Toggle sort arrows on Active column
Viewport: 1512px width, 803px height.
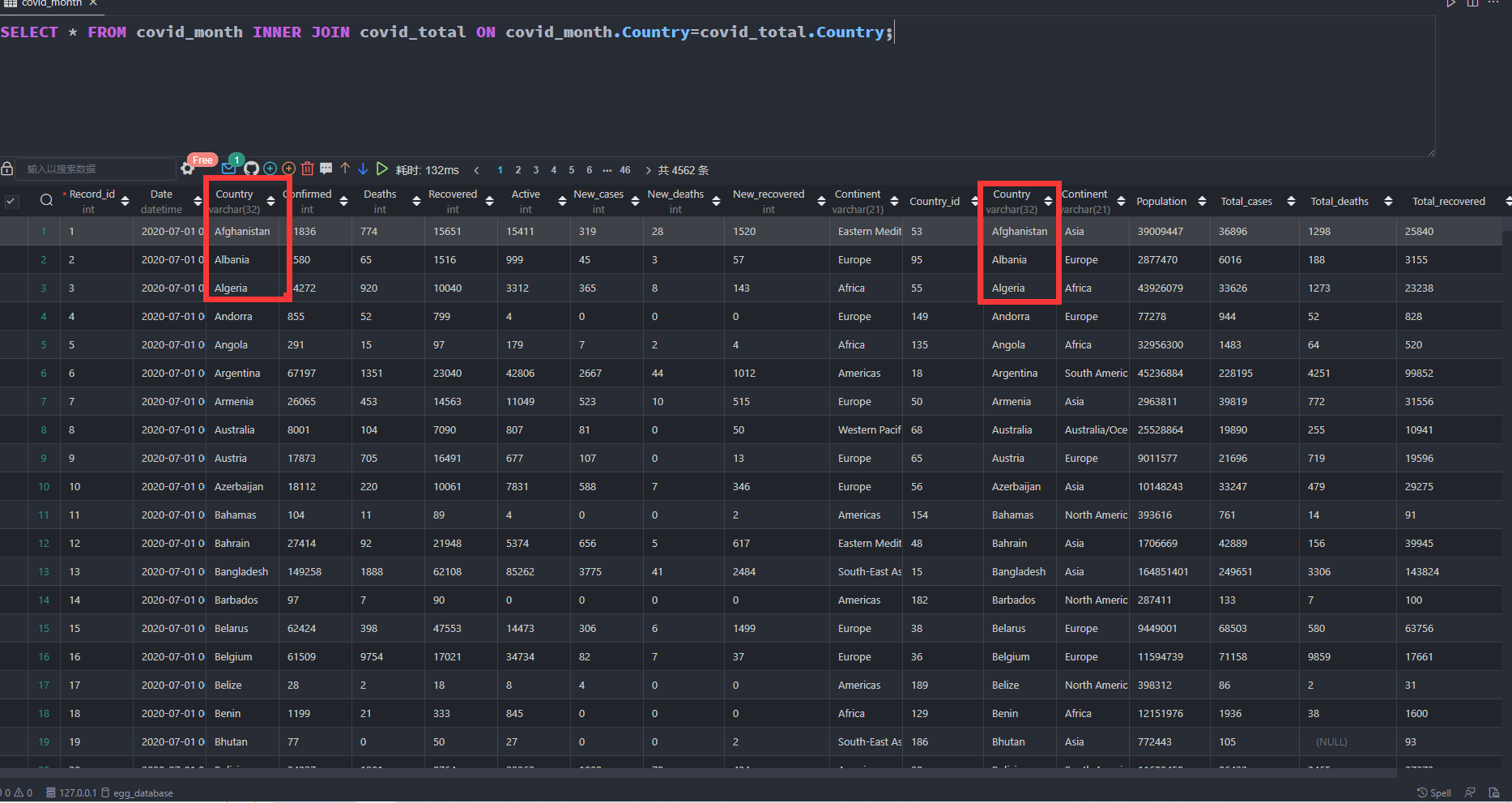click(562, 201)
